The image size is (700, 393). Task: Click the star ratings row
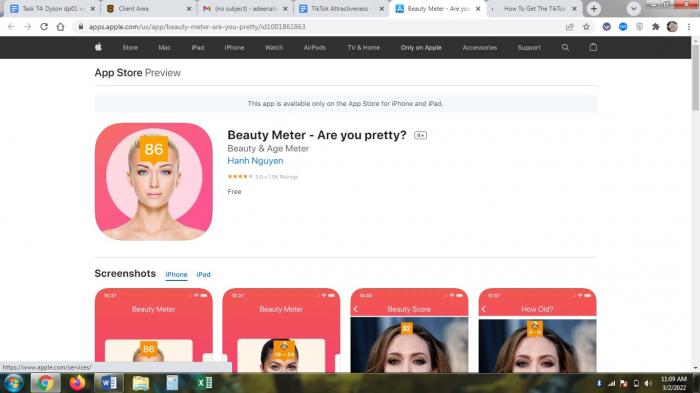coord(262,177)
